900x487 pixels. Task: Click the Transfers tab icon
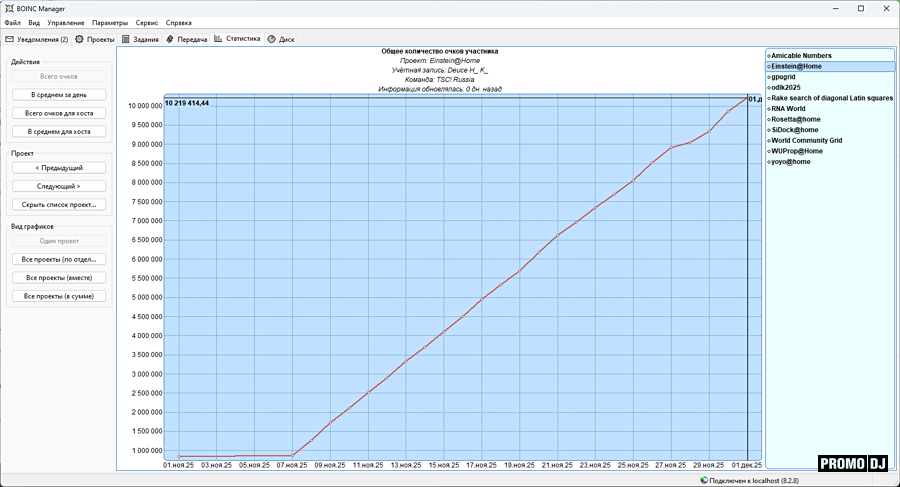tap(171, 40)
